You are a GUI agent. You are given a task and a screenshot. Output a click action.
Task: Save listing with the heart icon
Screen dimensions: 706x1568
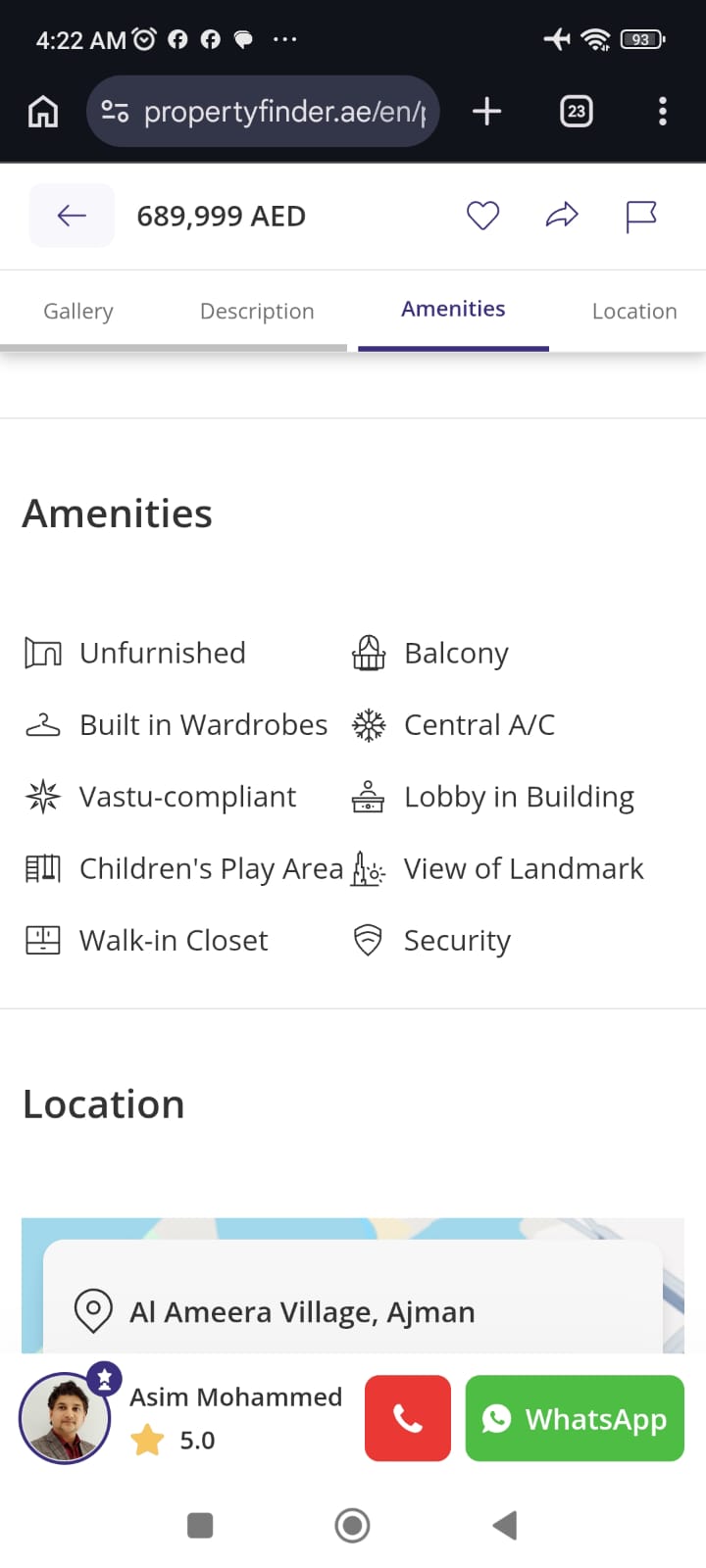click(x=482, y=216)
